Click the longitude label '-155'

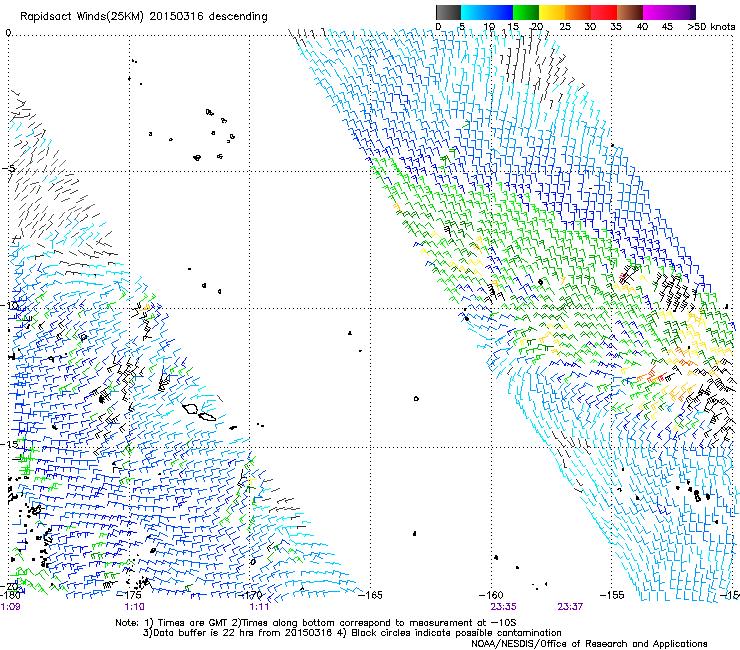(612, 595)
